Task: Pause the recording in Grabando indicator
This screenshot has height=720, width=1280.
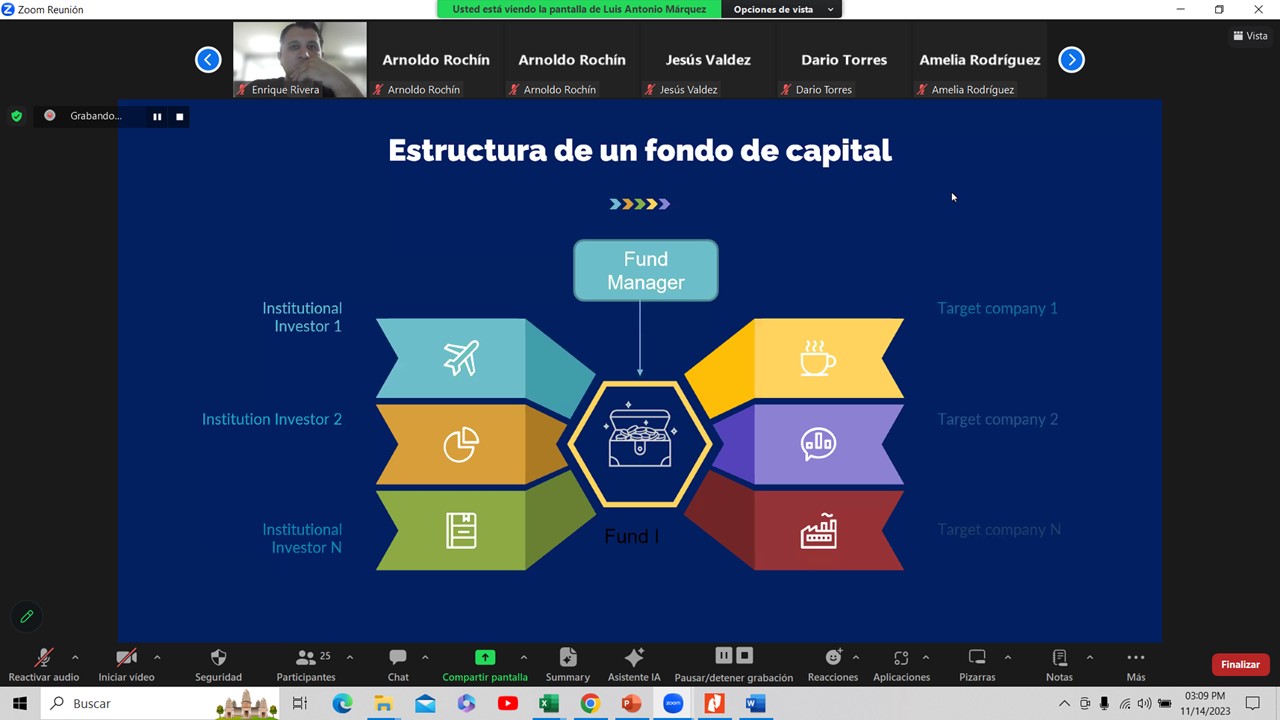Action: [x=157, y=117]
